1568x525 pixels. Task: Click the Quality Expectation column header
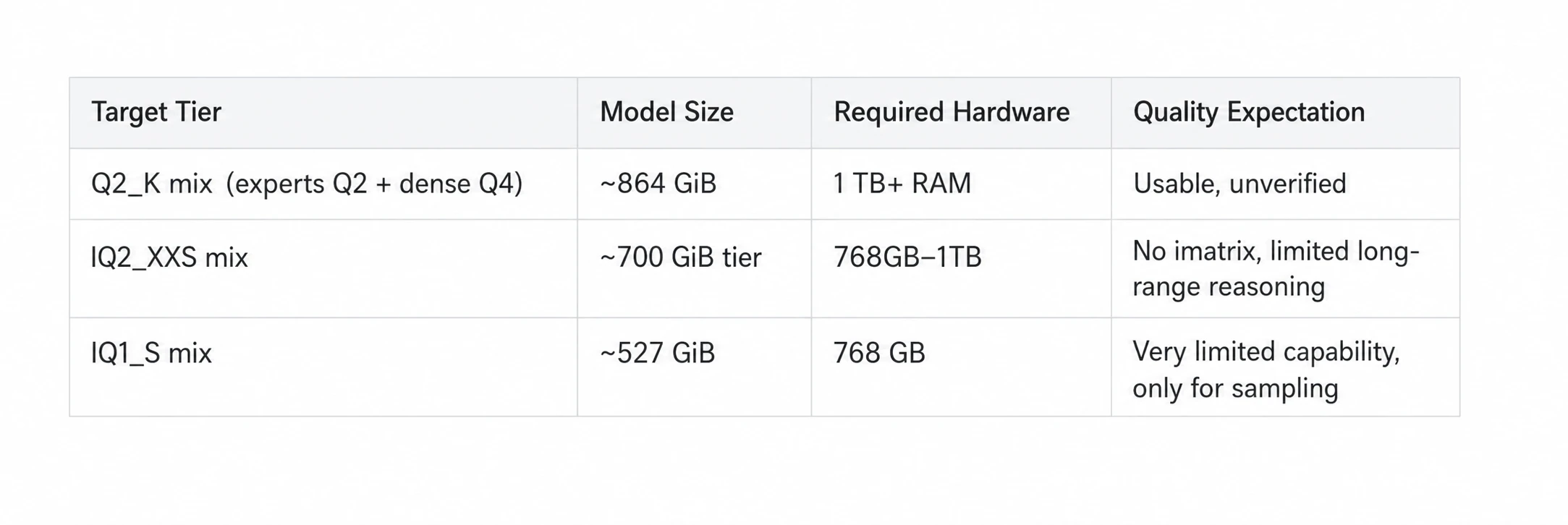[1285, 113]
